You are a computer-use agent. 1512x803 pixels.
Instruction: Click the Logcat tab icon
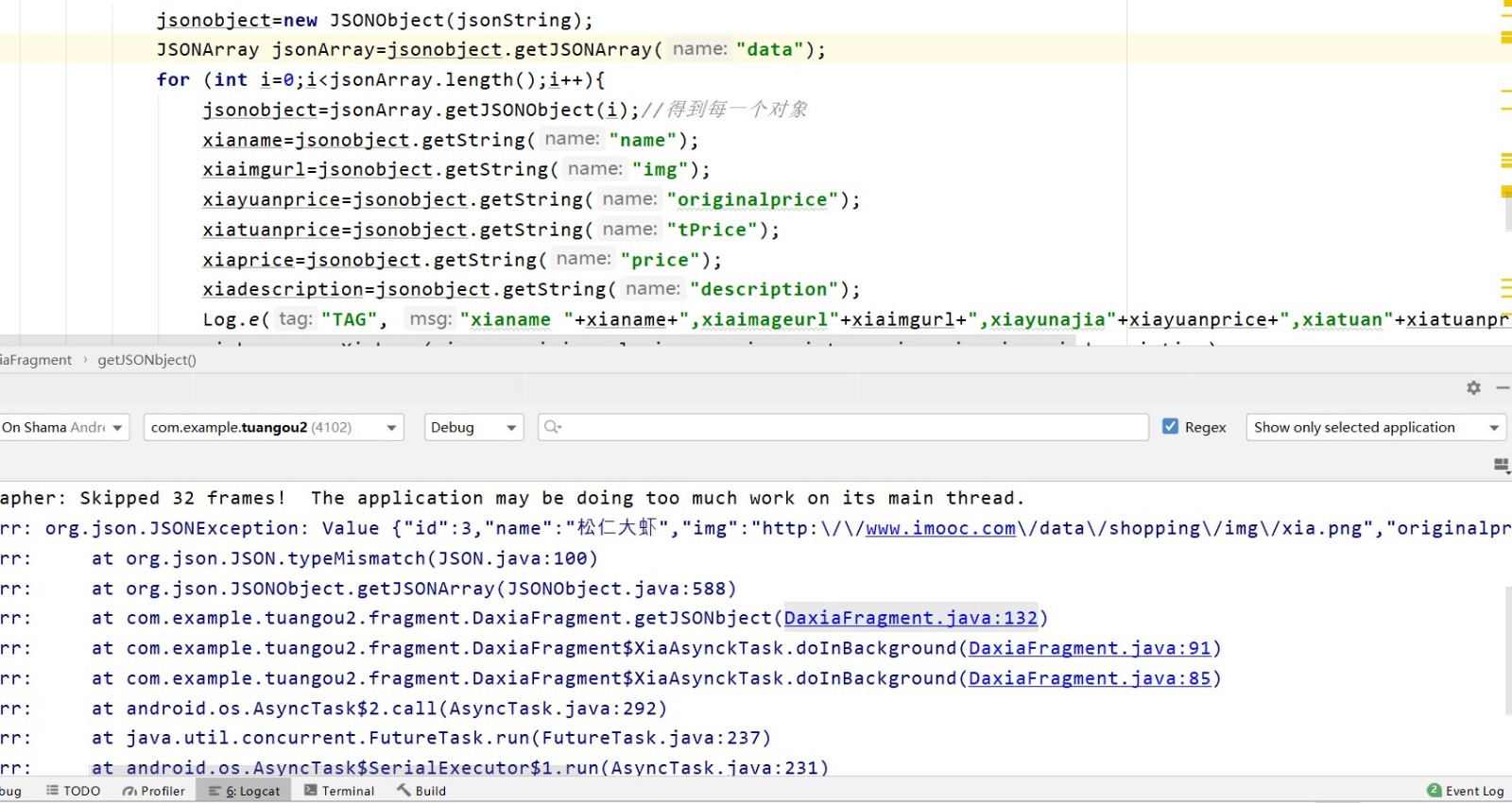(x=215, y=791)
